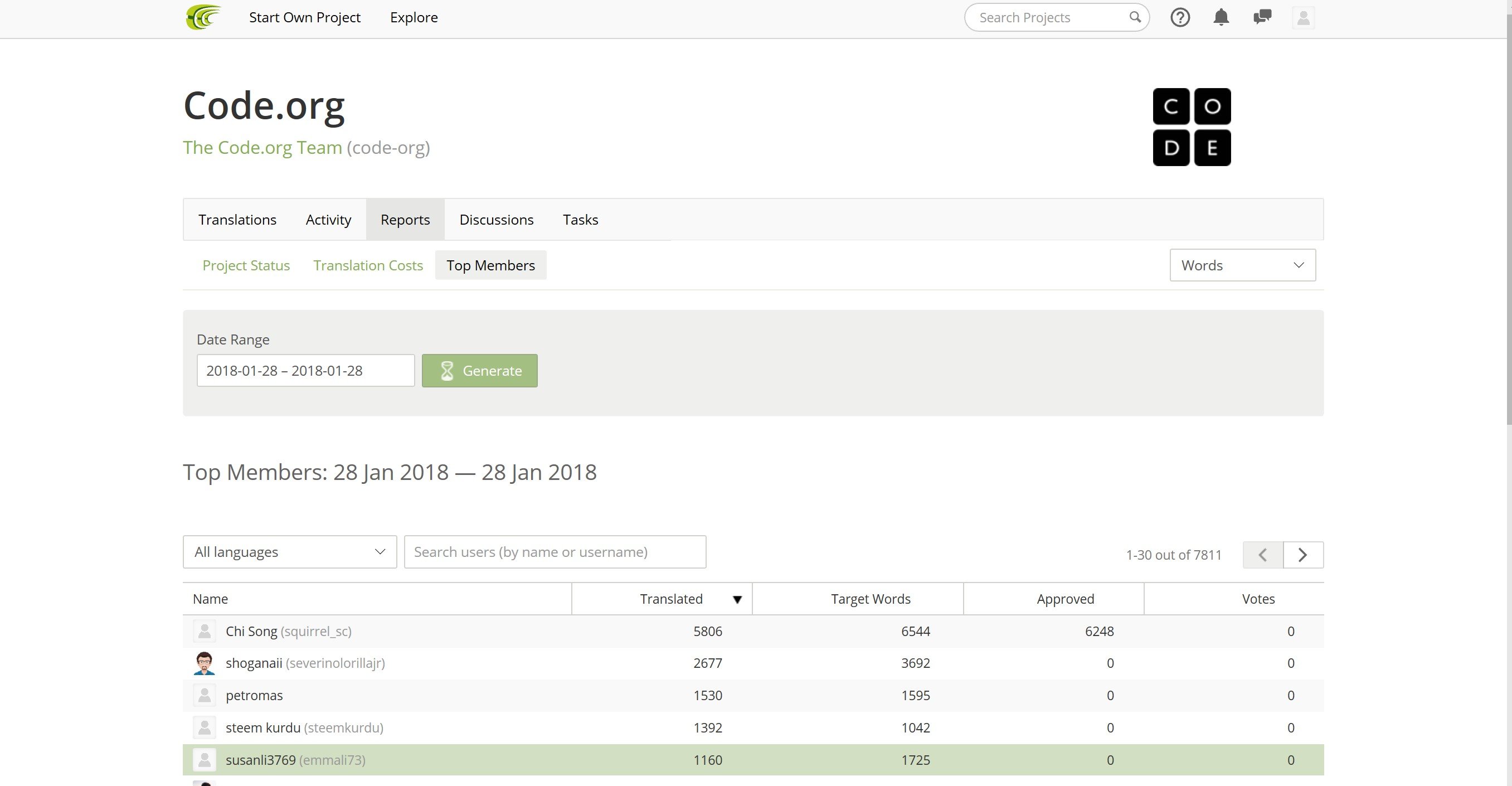
Task: Click the search magnifier icon
Action: (x=1135, y=17)
